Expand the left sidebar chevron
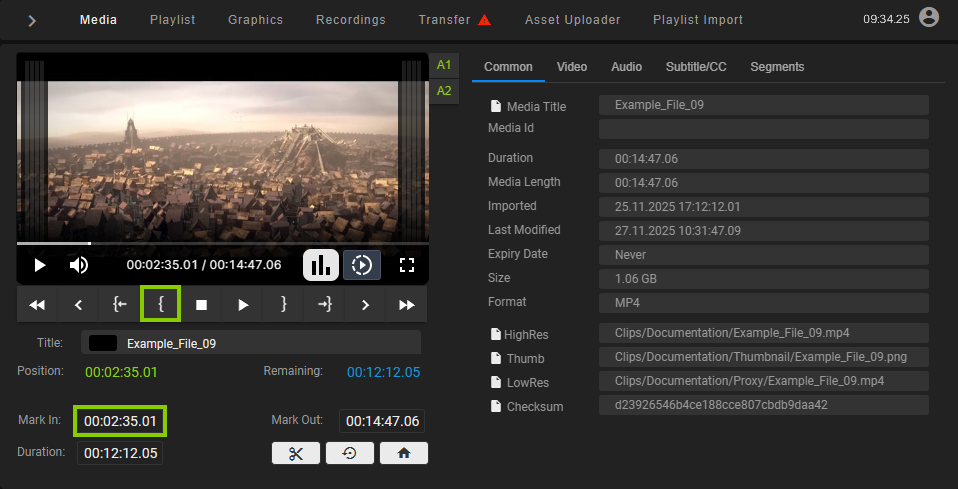This screenshot has height=489, width=958. pos(32,20)
